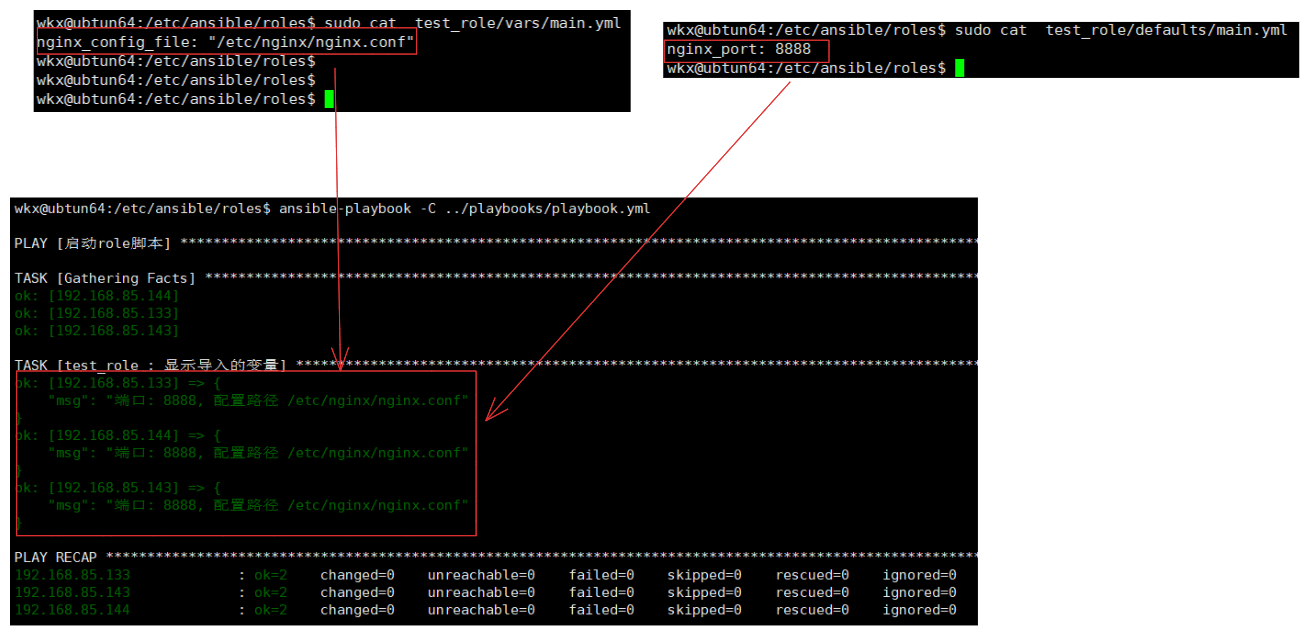Click 'ignored=0' in the 192.168.85.144 recap row
Screen dimensions: 1309x635
920,610
